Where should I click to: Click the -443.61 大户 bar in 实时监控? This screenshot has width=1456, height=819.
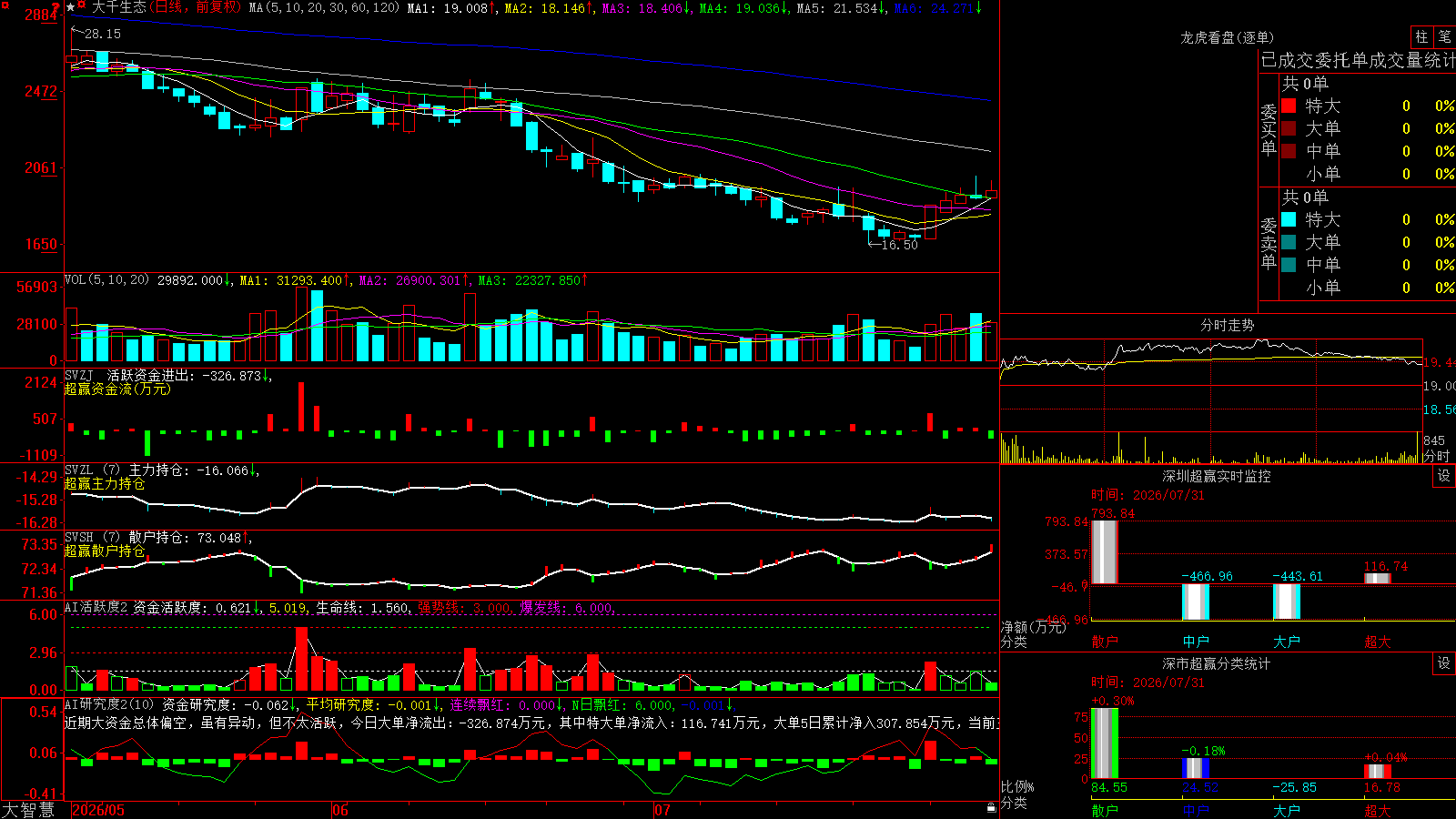pyautogui.click(x=1286, y=601)
